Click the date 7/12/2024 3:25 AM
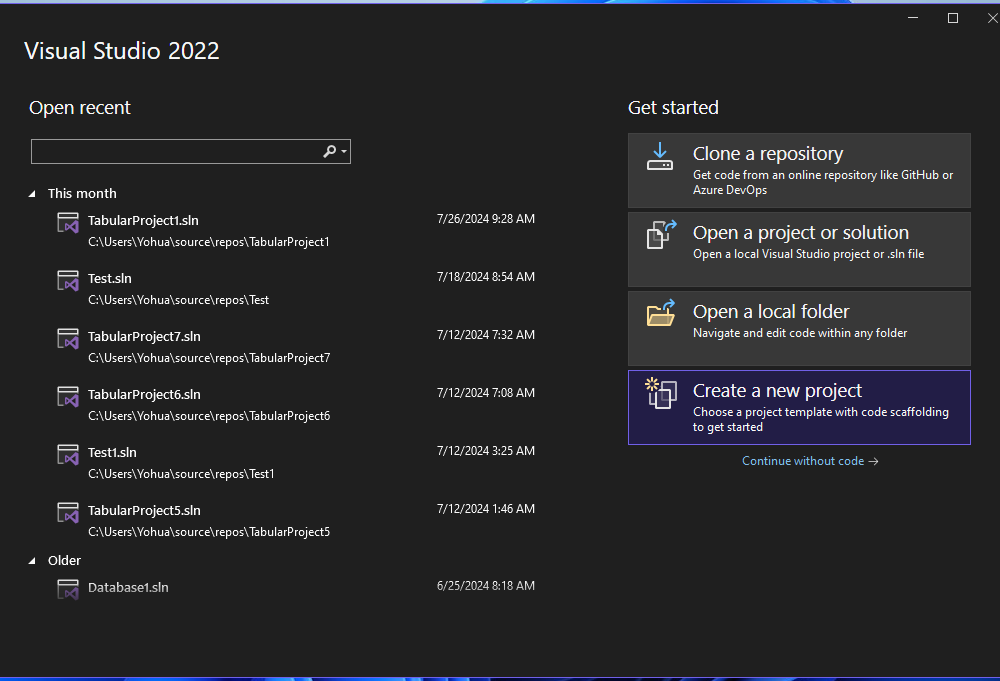The height and width of the screenshot is (681, 1000). [486, 451]
